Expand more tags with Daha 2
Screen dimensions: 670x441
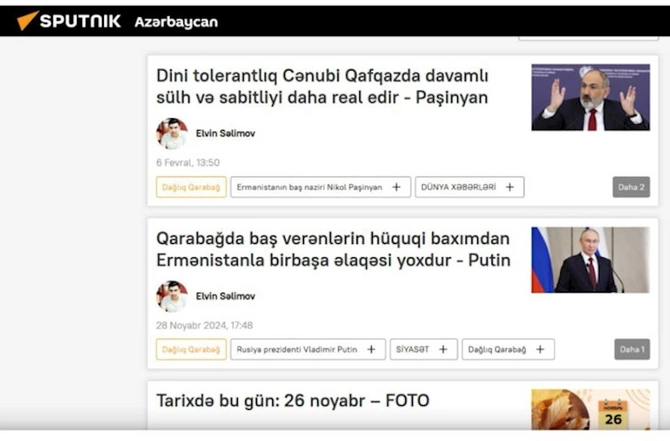click(631, 187)
